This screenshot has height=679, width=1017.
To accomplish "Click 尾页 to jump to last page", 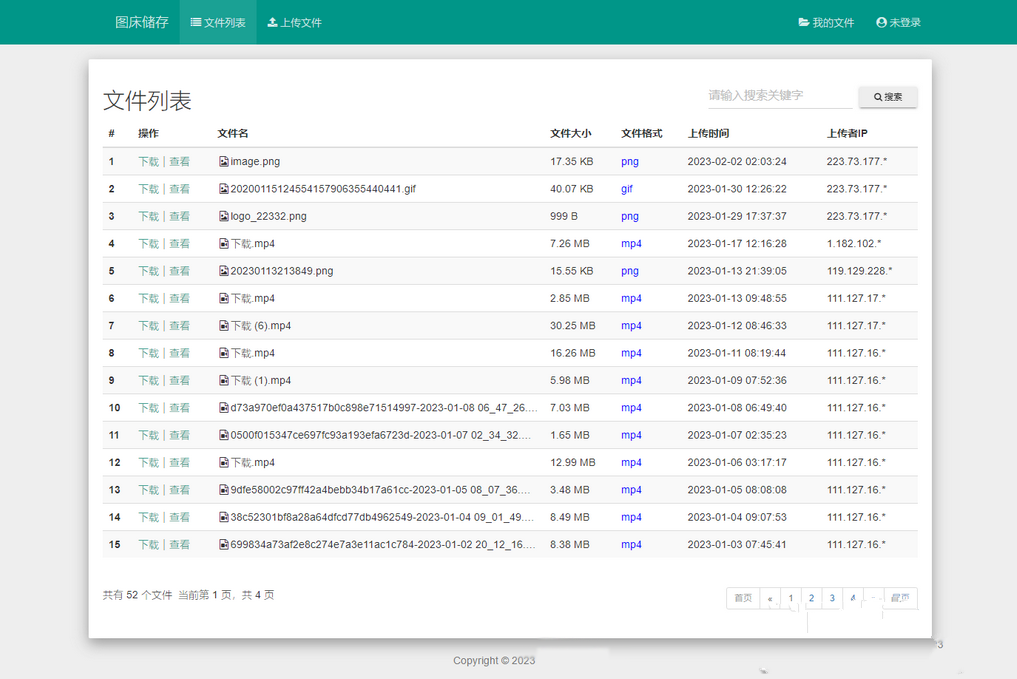I will coord(898,597).
